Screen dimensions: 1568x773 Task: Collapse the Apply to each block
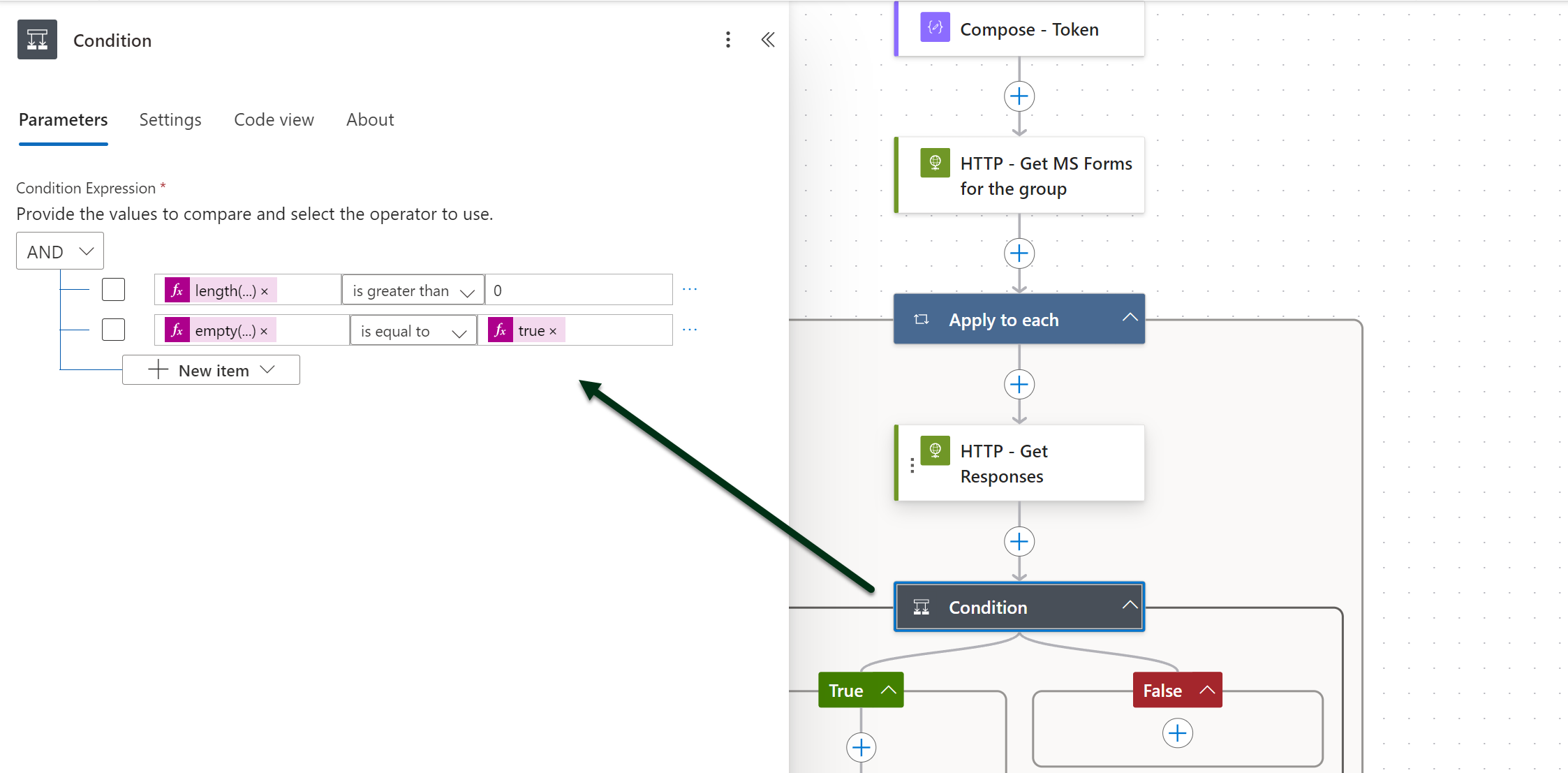1130,318
